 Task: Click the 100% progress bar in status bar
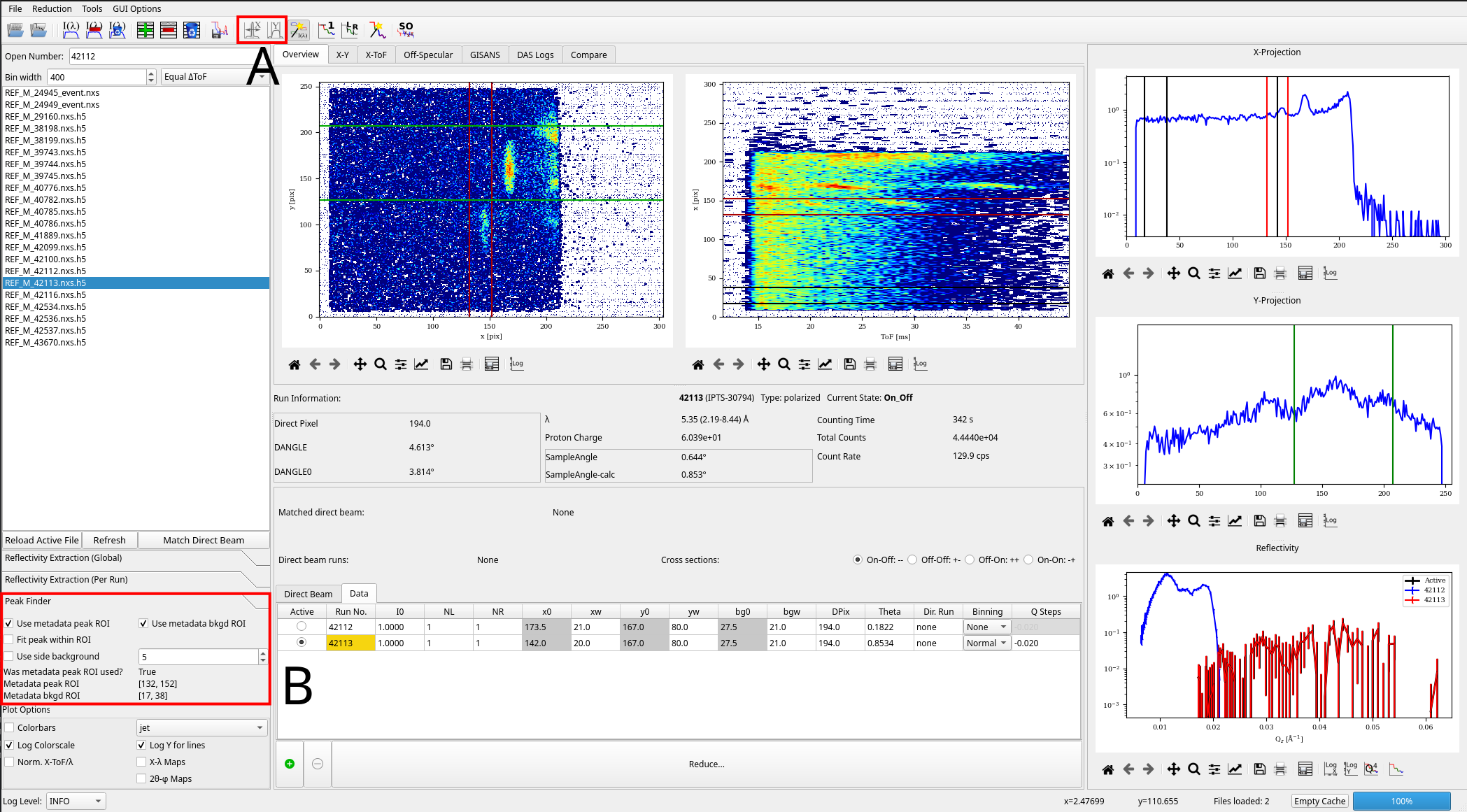(1401, 801)
